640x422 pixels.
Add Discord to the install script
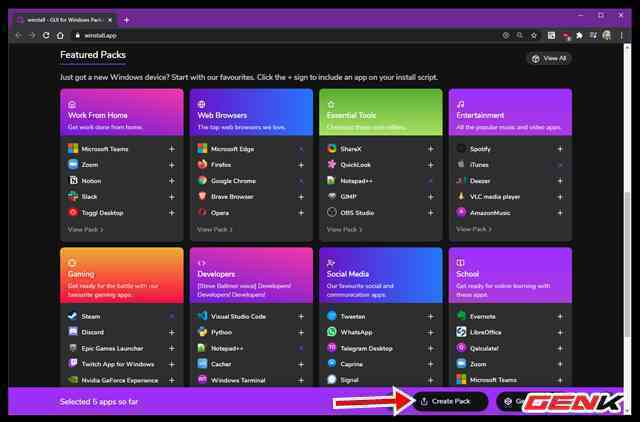(172, 333)
